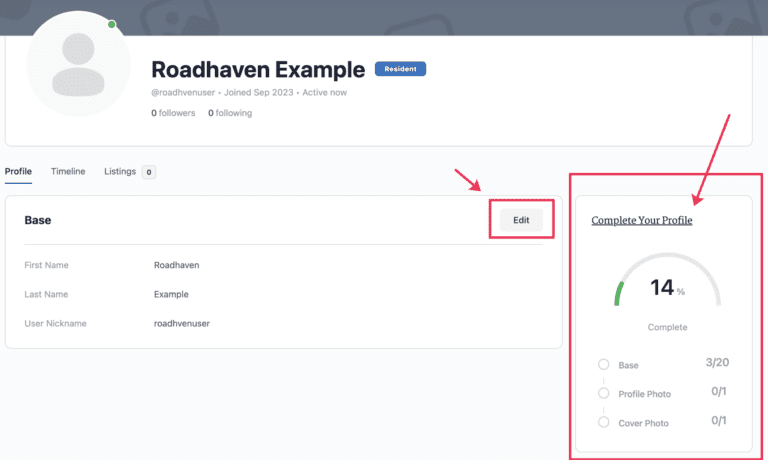Click the 3/20 Base progress count

point(717,363)
